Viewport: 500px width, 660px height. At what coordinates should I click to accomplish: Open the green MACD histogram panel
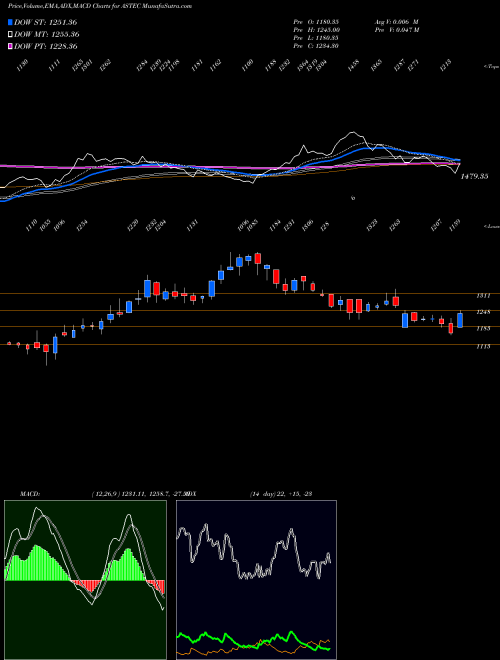pos(85,580)
